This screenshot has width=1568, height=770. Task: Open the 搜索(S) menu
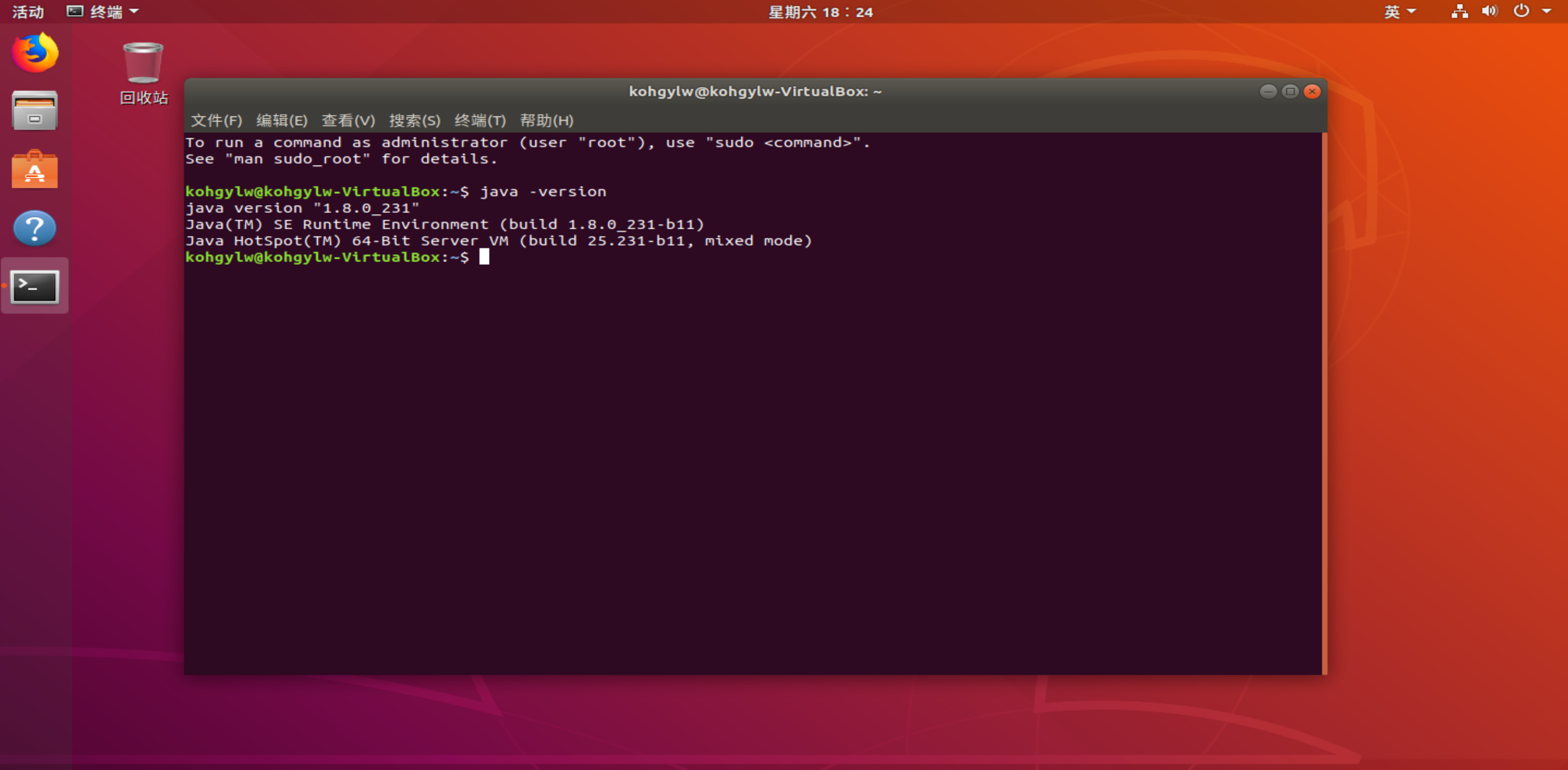click(x=414, y=121)
